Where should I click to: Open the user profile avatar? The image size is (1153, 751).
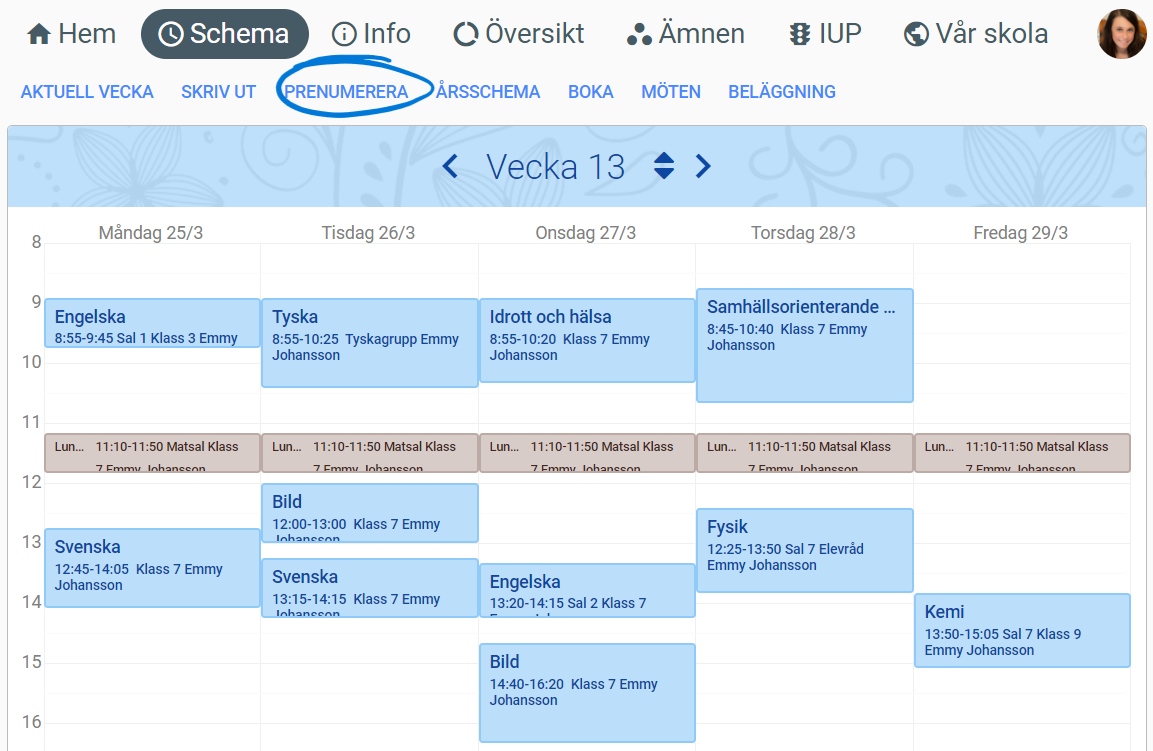coord(1121,34)
